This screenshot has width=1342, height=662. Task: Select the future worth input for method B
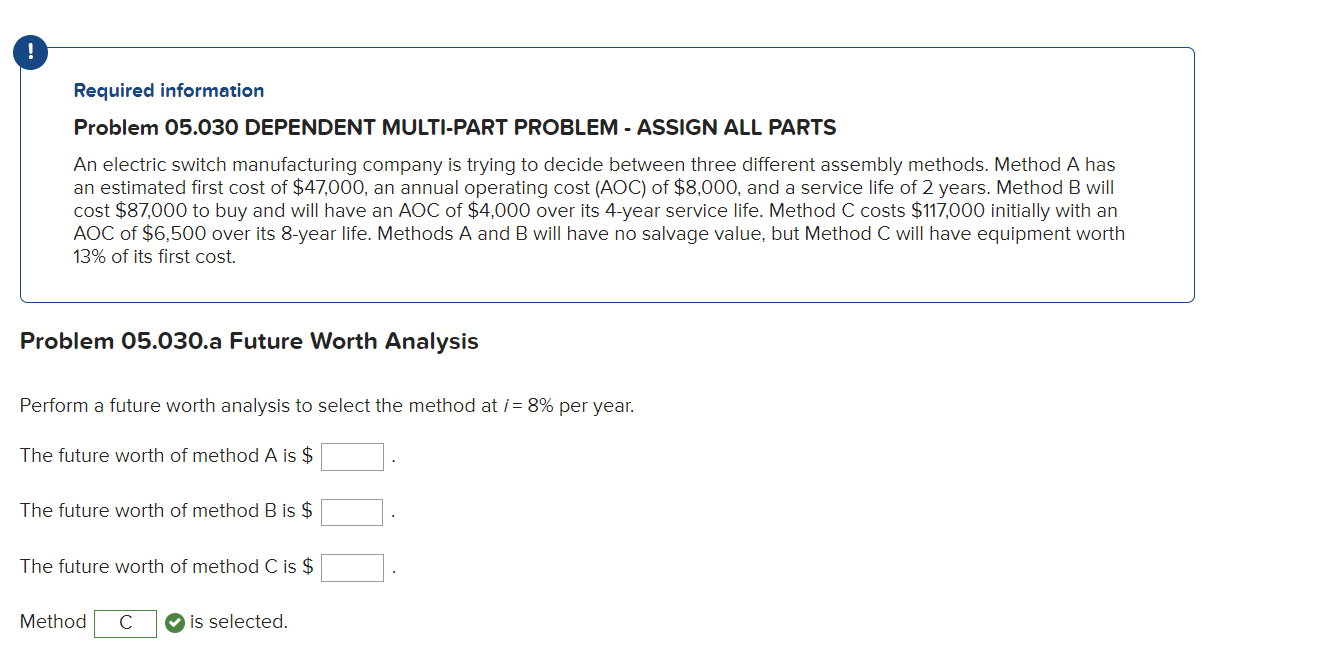[352, 511]
